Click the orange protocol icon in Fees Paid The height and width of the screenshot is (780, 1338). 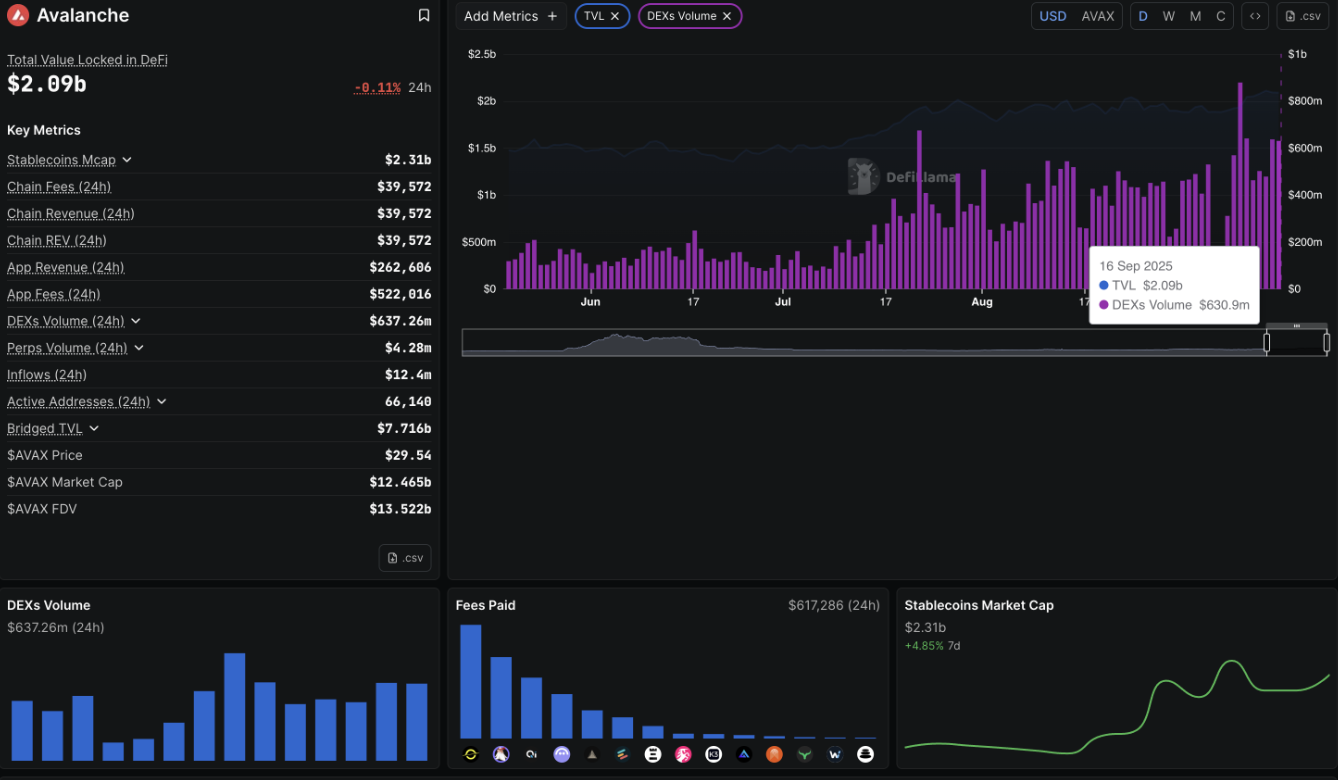point(774,754)
